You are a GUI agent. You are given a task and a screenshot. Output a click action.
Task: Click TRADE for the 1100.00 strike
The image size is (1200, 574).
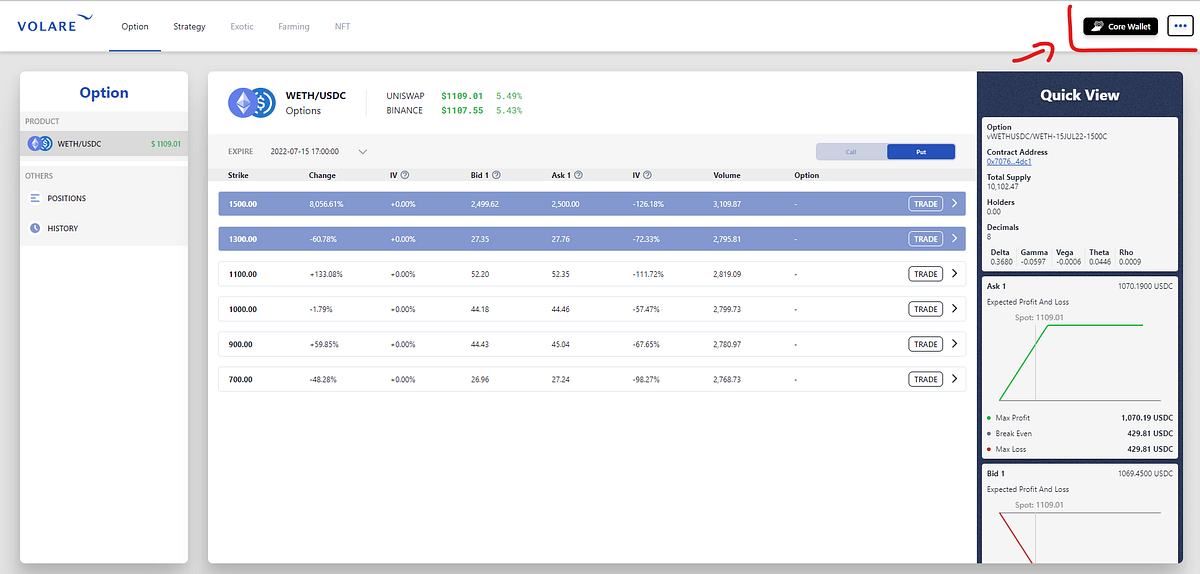point(926,274)
